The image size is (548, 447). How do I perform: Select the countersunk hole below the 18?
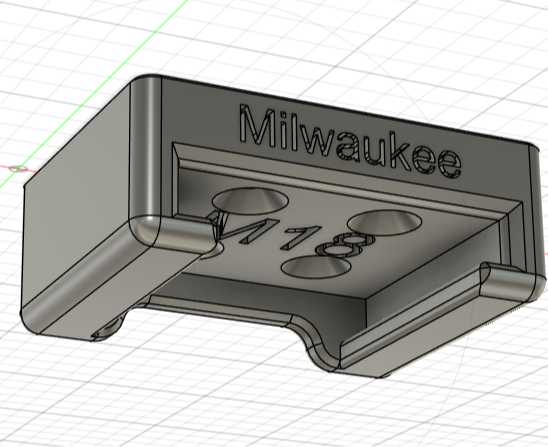point(316,267)
